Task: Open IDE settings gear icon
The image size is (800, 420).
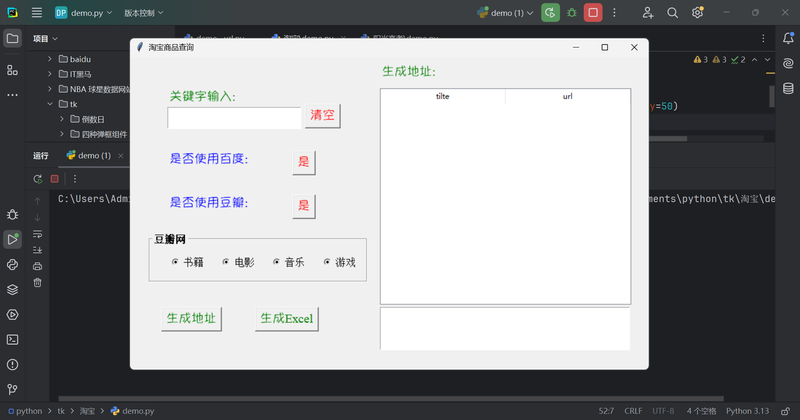Action: coord(697,13)
